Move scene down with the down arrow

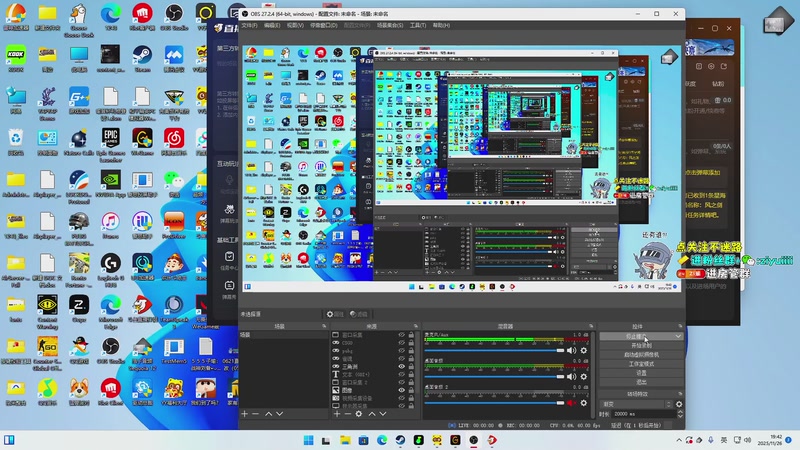click(280, 414)
